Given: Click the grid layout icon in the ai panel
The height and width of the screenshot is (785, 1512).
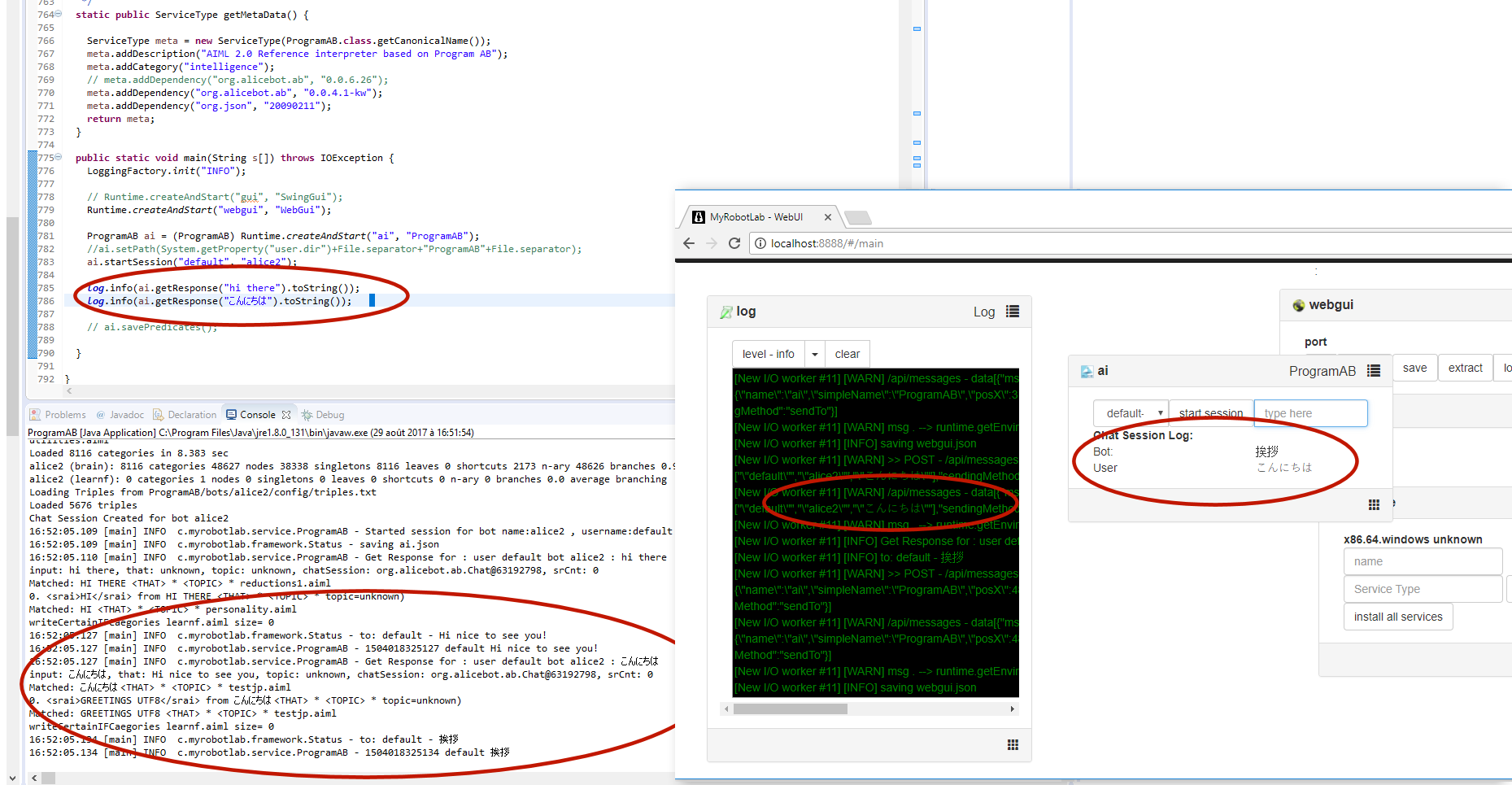Looking at the screenshot, I should pyautogui.click(x=1374, y=504).
